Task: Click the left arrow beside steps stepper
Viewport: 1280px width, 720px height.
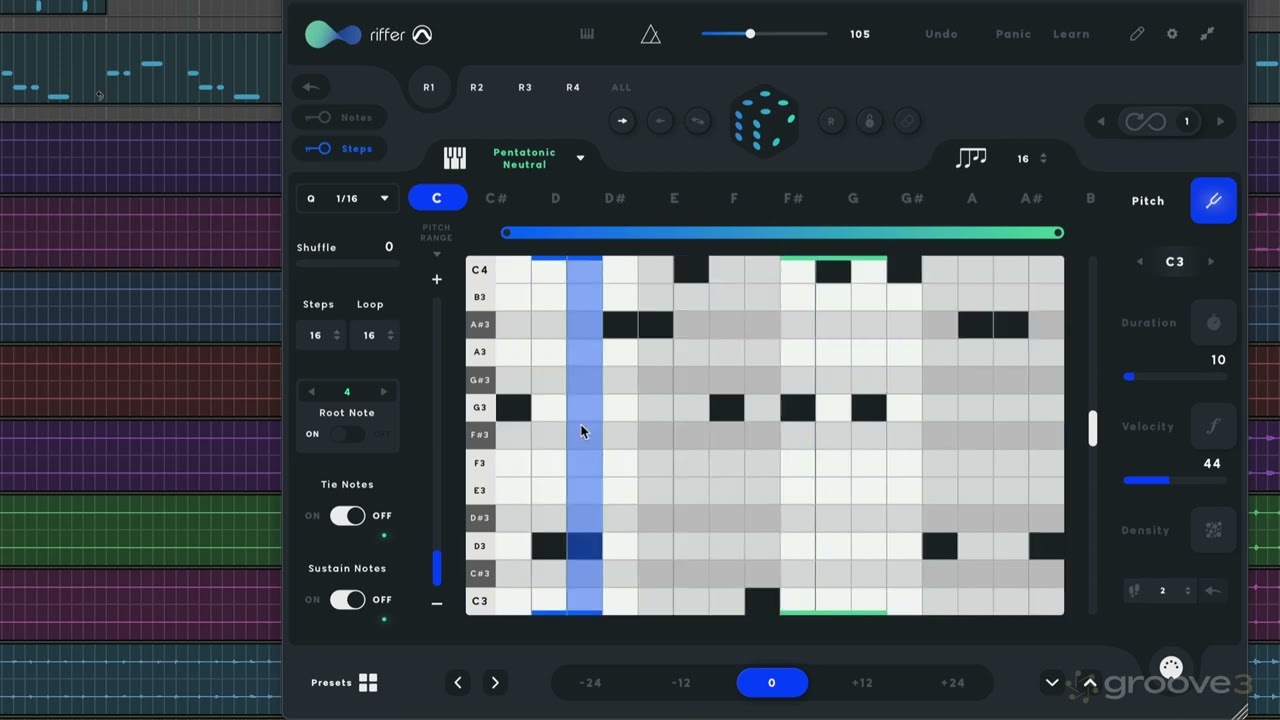Action: [x=1212, y=591]
